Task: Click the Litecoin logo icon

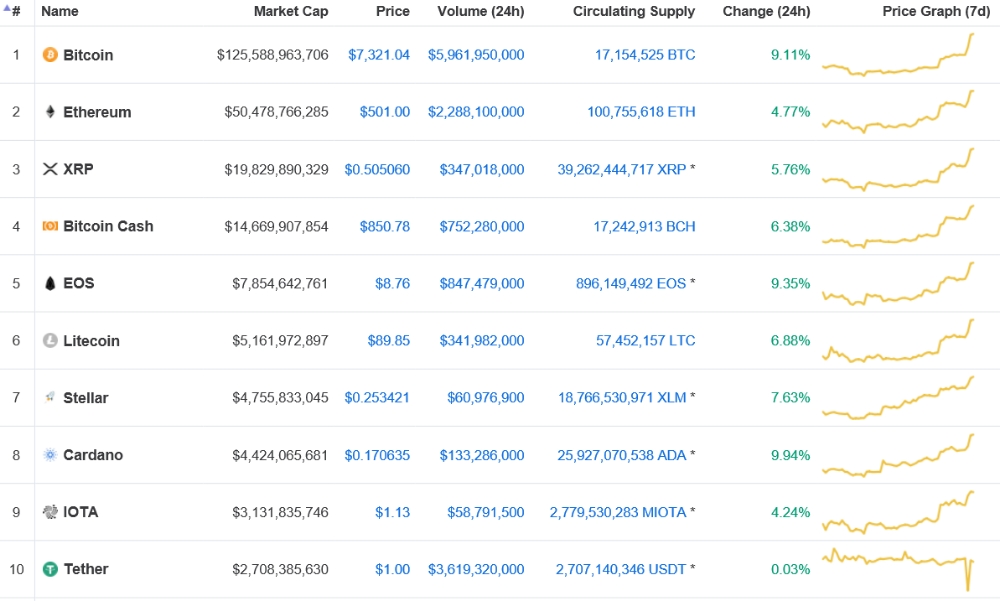Action: (x=50, y=341)
